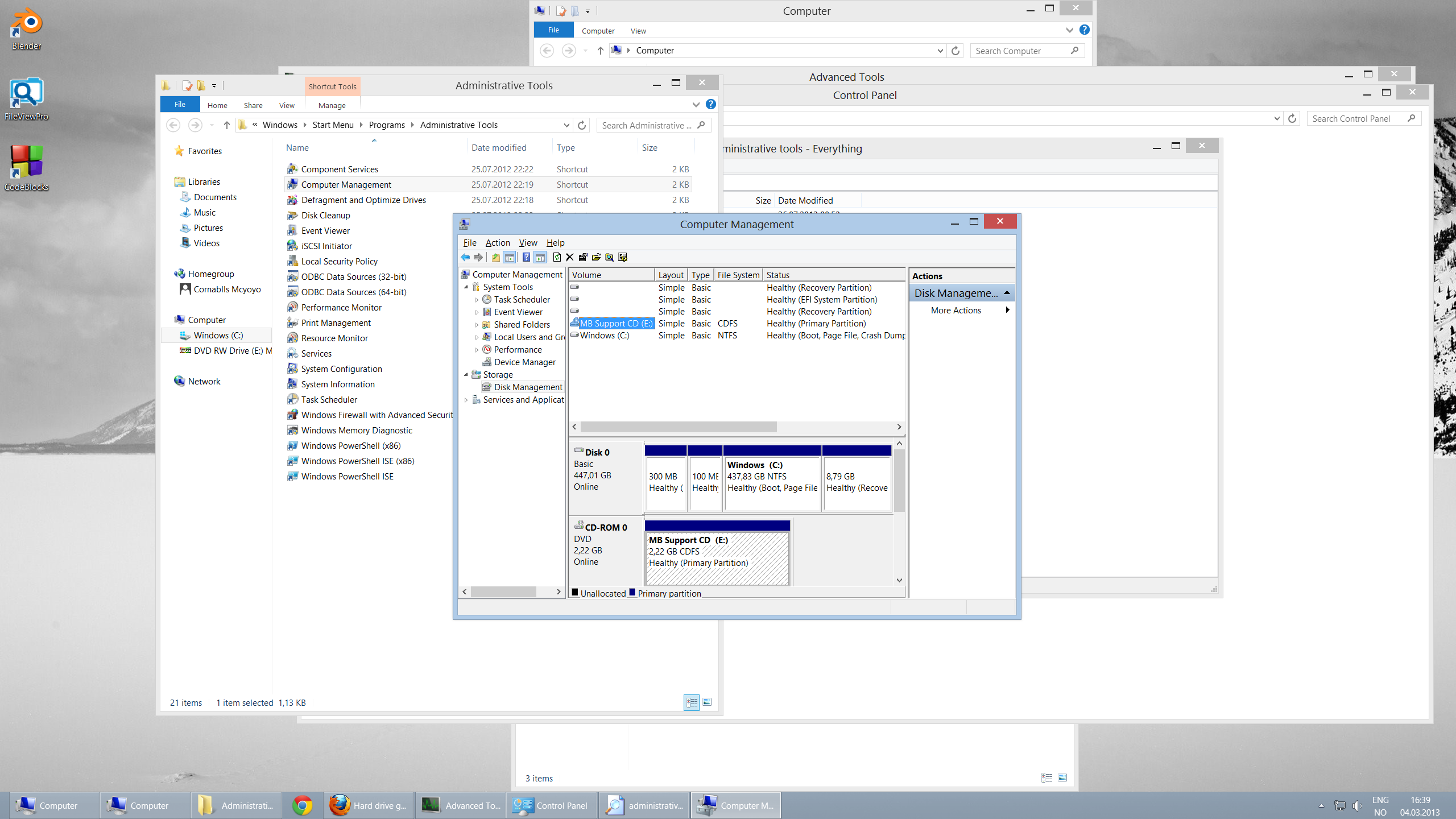Screen dimensions: 1456x819
Task: Click the Disk 0 label panel
Action: (x=606, y=477)
